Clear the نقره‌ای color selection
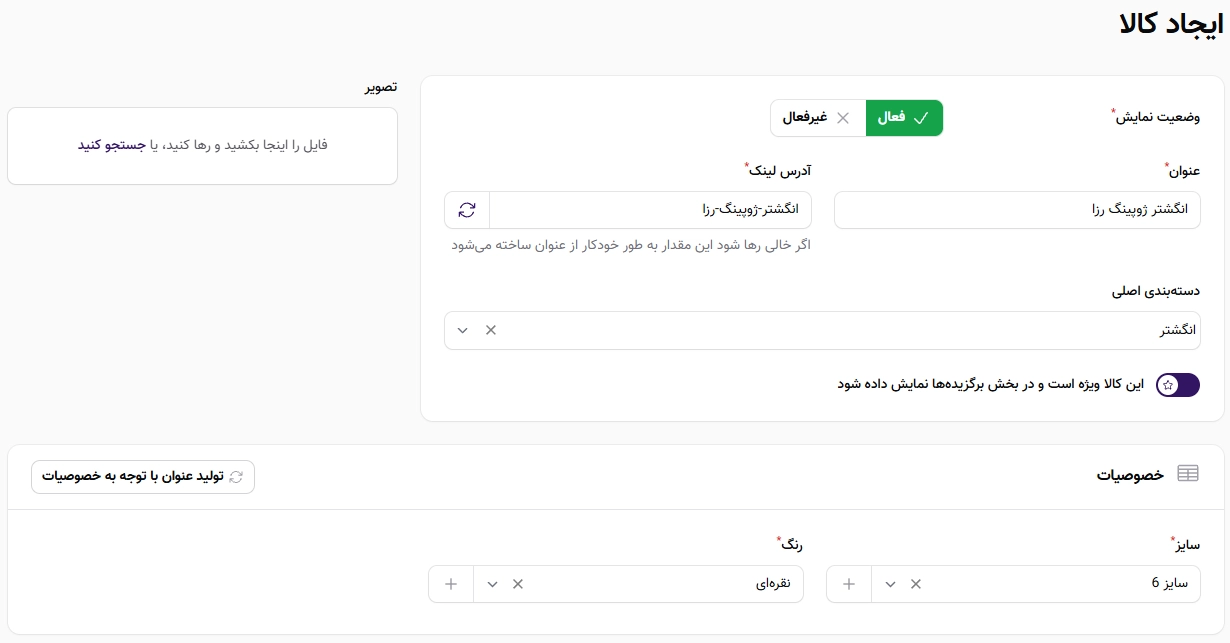Viewport: 1230px width, 643px height. pyautogui.click(x=517, y=584)
